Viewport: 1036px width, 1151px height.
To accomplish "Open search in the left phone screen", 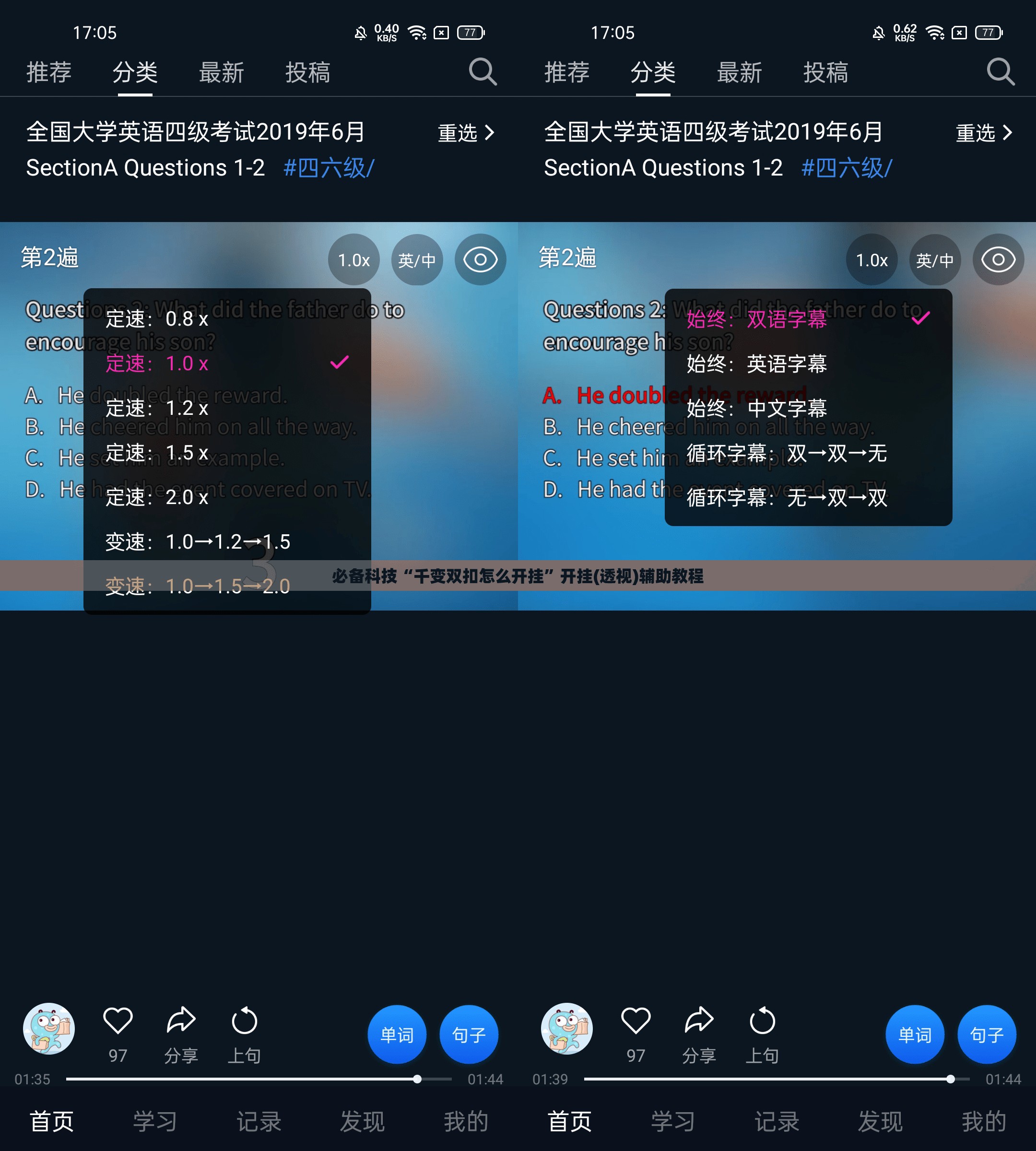I will tap(483, 72).
